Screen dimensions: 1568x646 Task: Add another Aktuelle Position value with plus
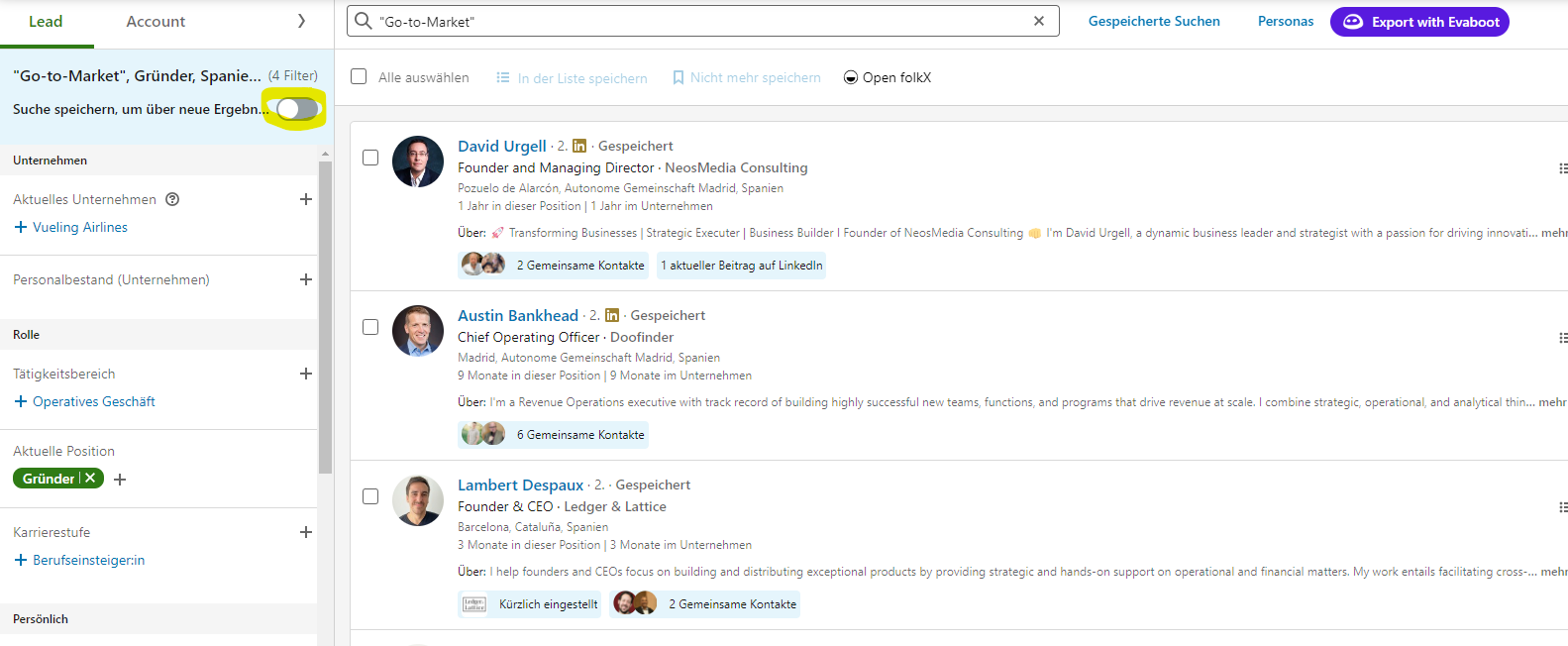click(120, 480)
